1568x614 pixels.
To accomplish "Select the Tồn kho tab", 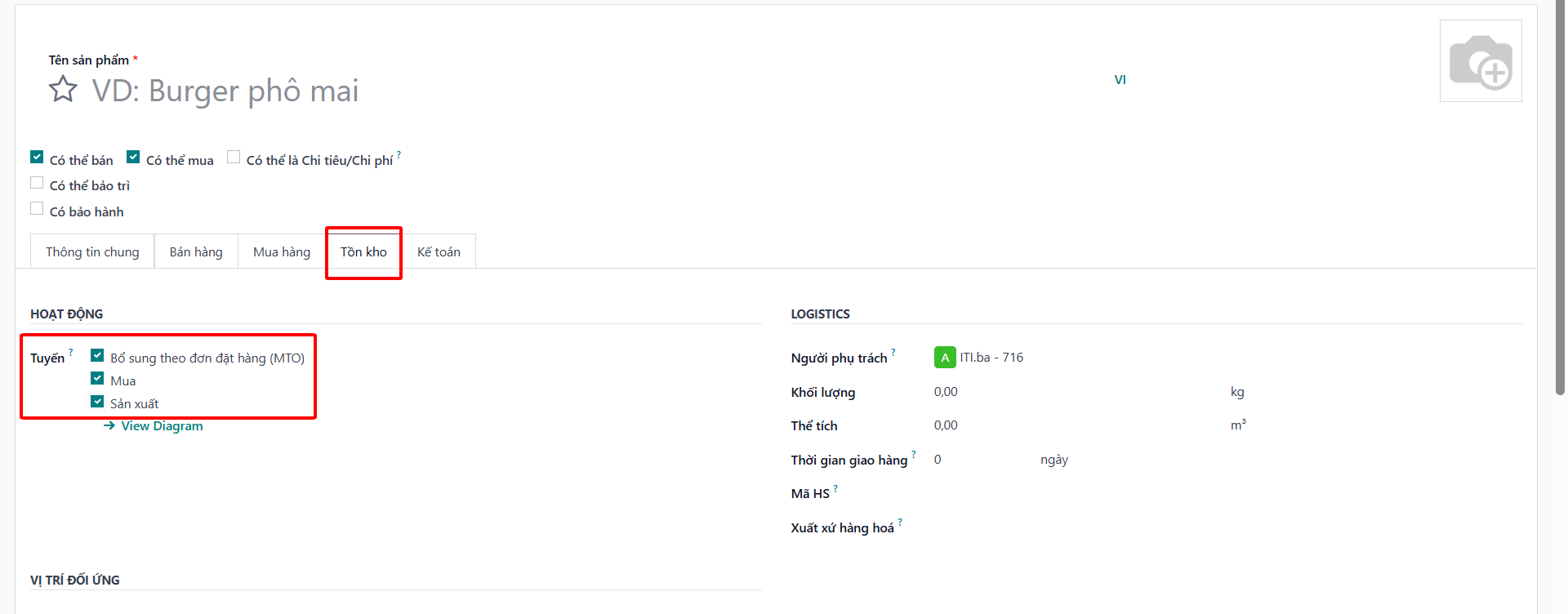I will (363, 251).
